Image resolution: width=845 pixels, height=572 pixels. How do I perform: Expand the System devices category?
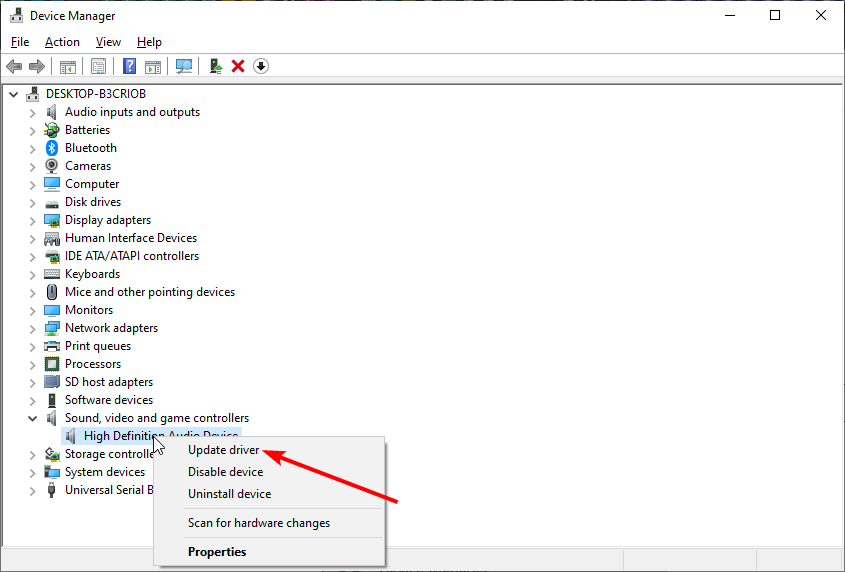[x=32, y=473]
